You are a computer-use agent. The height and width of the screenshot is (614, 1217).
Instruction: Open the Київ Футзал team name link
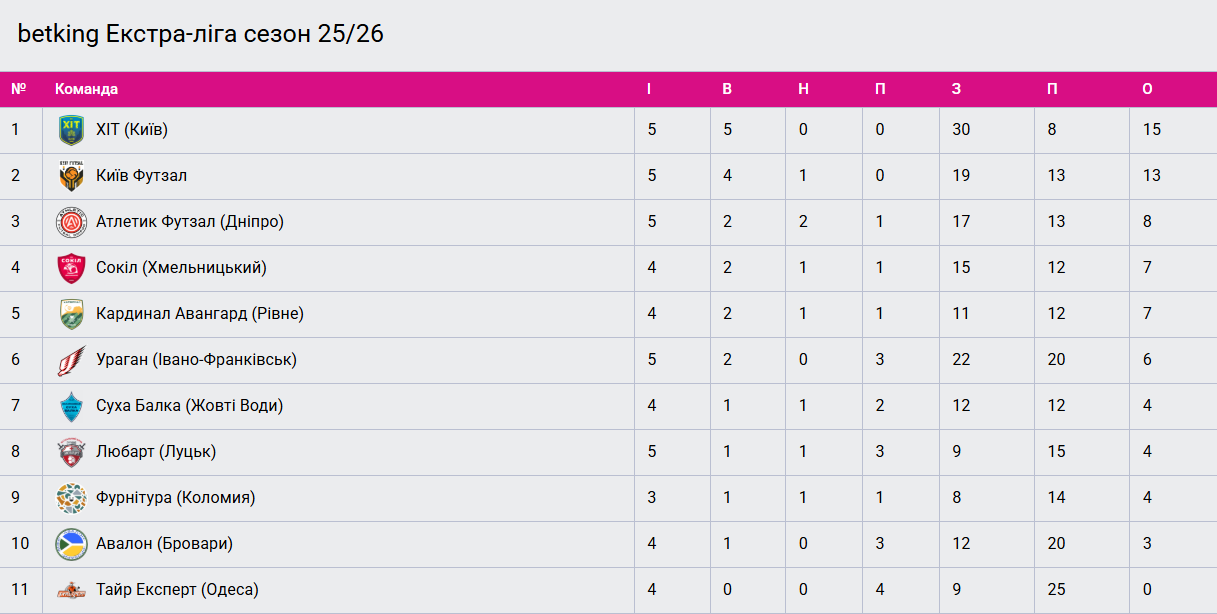(141, 176)
